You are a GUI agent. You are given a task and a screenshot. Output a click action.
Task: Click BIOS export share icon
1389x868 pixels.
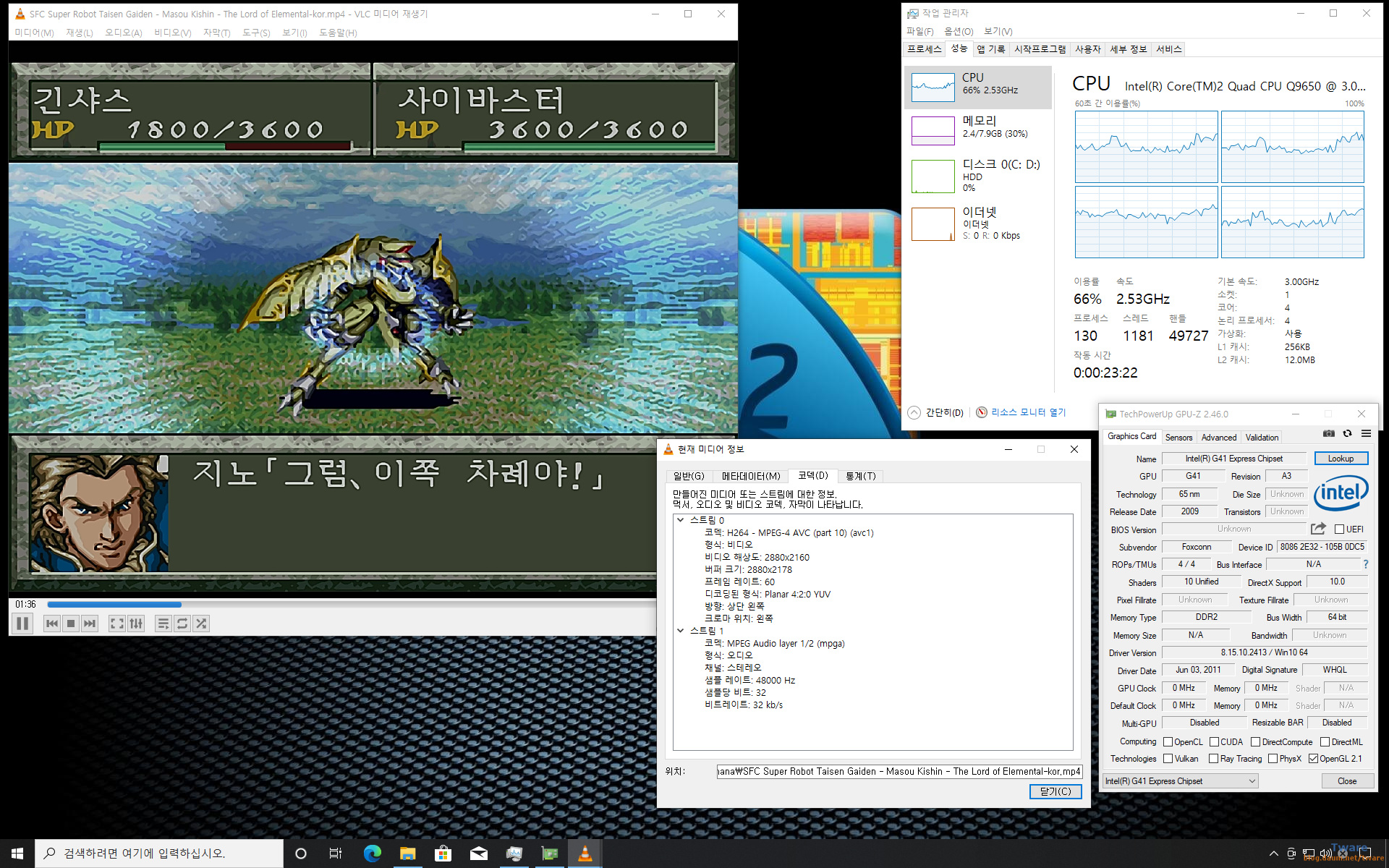pos(1318,529)
